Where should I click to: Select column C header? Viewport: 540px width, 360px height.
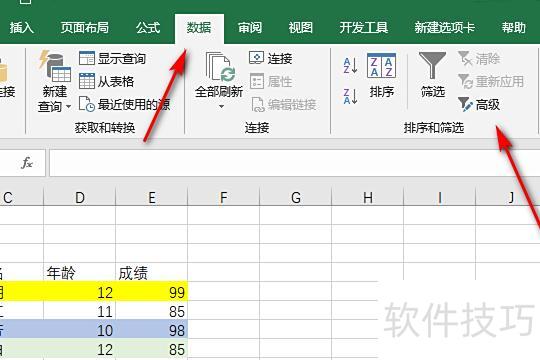pos(21,198)
